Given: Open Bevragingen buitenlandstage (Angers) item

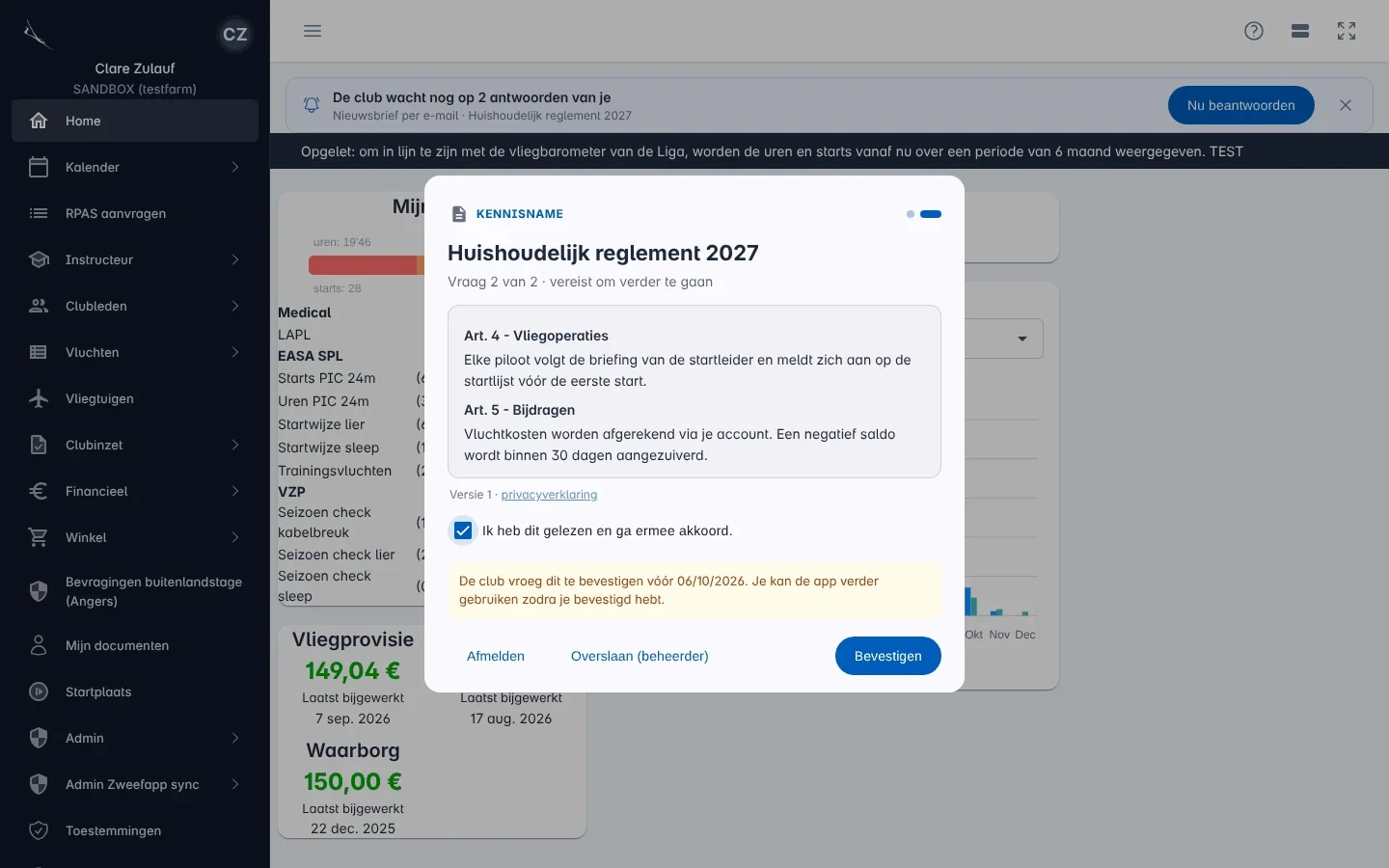Looking at the screenshot, I should [x=135, y=591].
